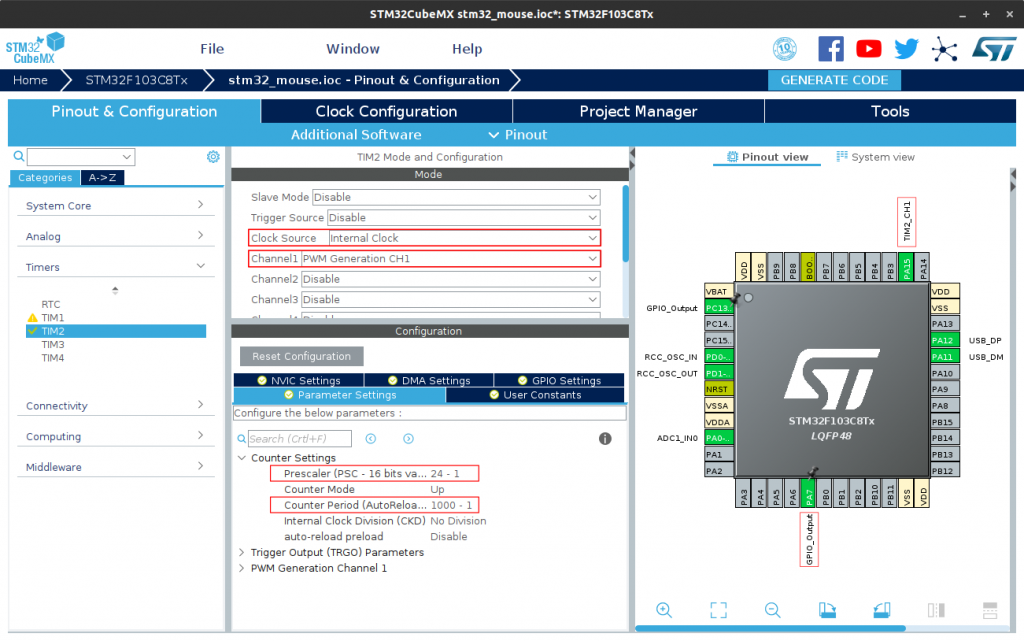The height and width of the screenshot is (641, 1024).
Task: Collapse Counter Settings section
Action: coord(242,458)
